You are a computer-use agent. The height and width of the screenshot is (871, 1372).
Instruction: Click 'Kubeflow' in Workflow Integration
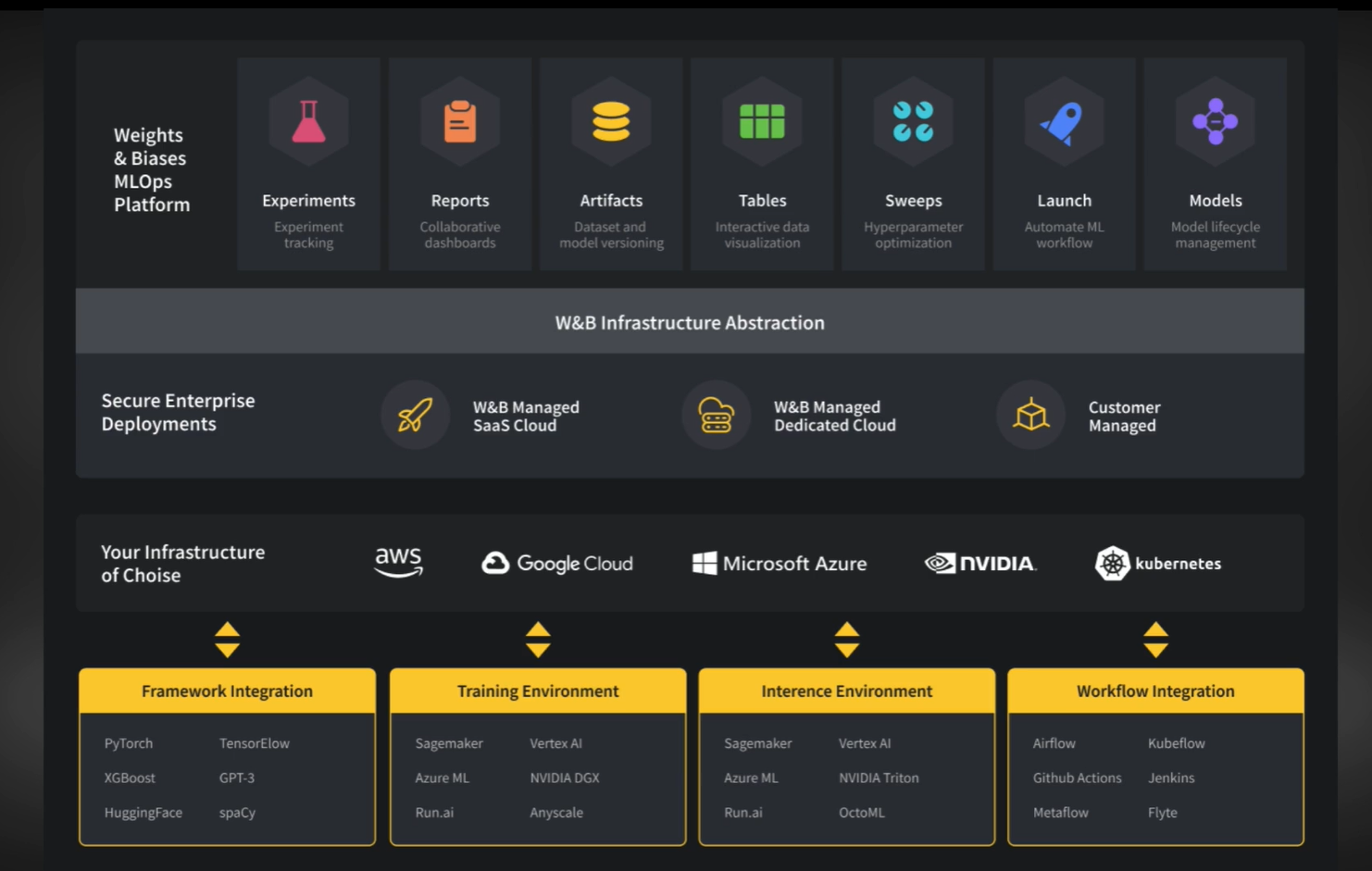coord(1177,743)
